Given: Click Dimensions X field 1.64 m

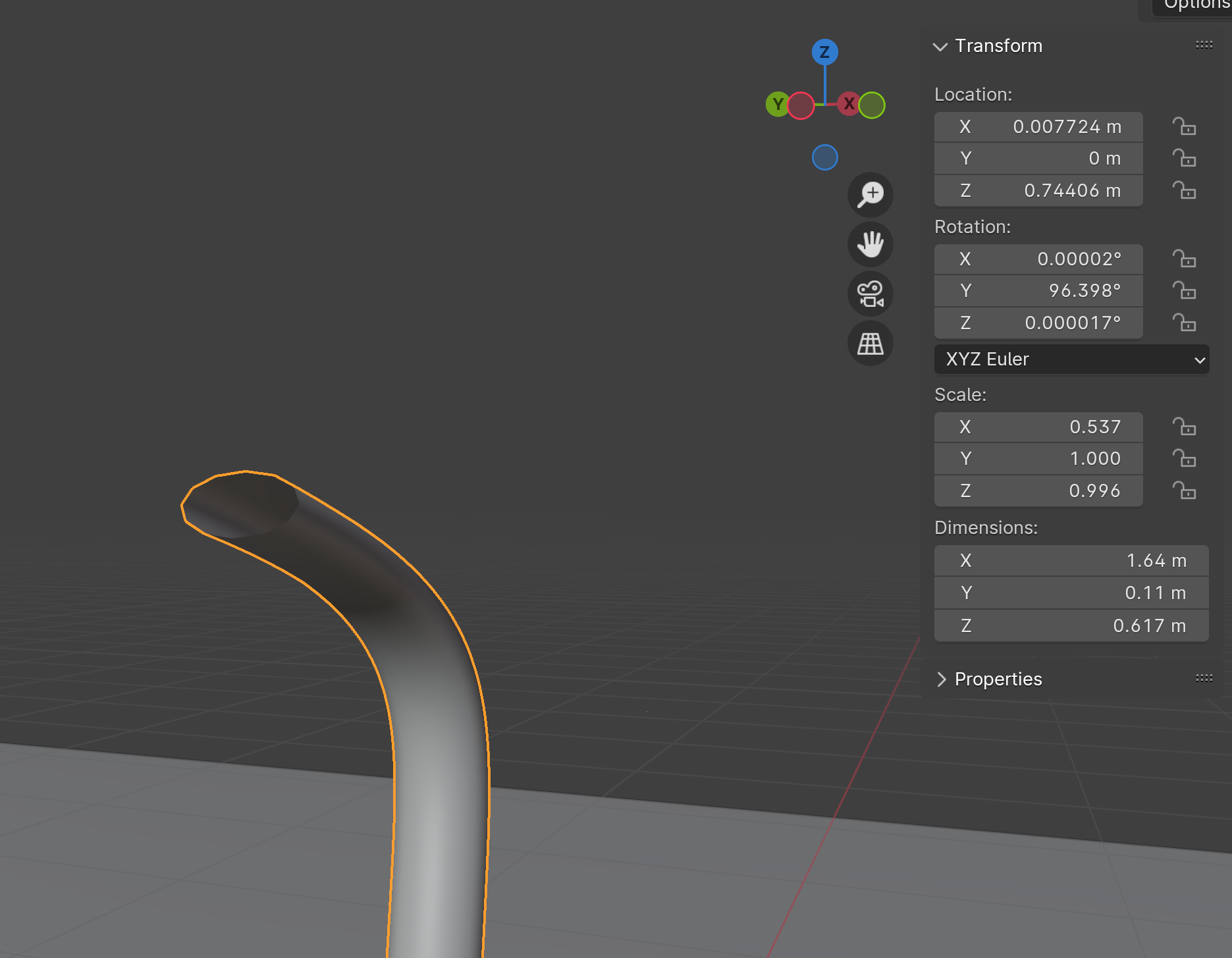Looking at the screenshot, I should (1071, 560).
